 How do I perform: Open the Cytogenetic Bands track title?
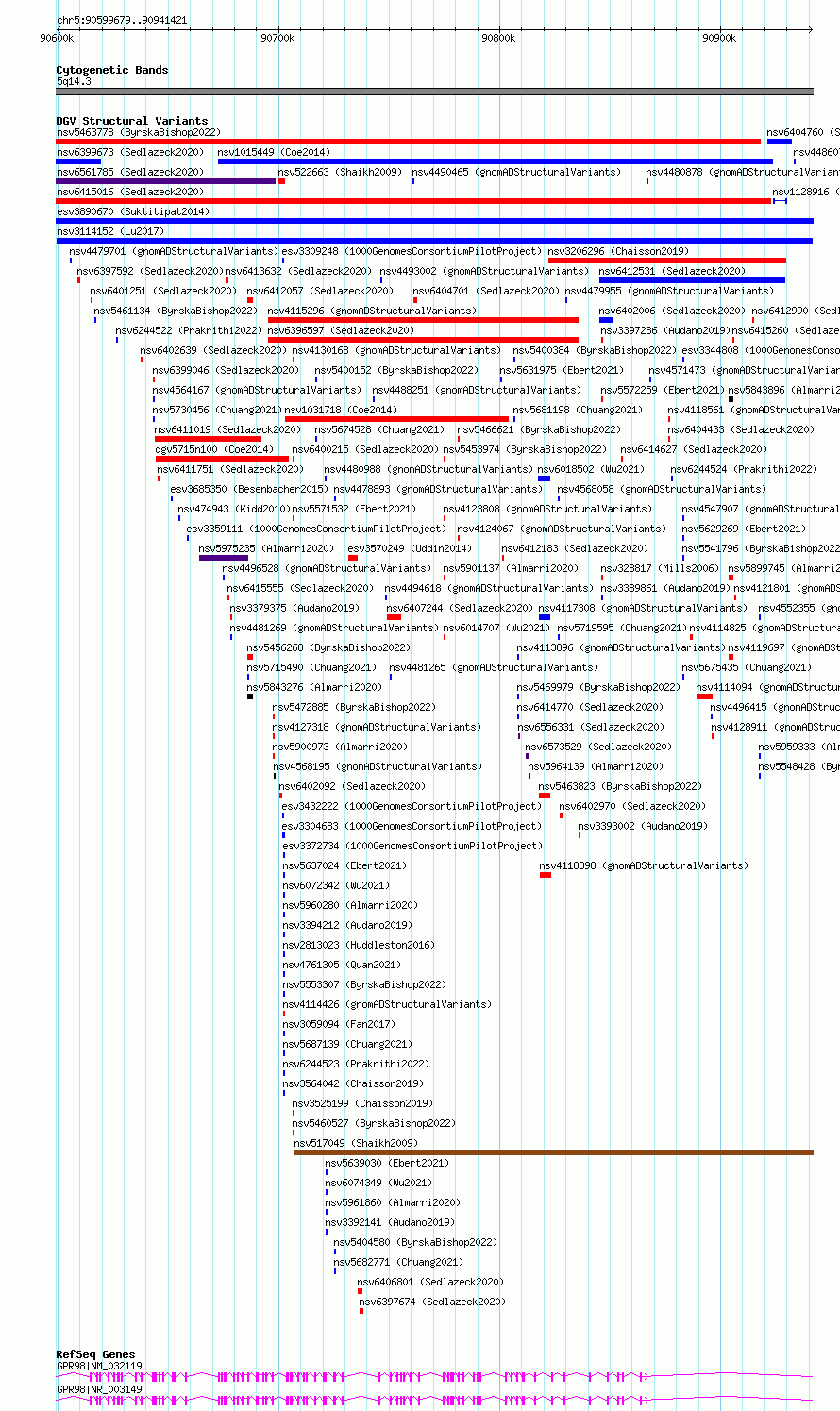click(112, 70)
